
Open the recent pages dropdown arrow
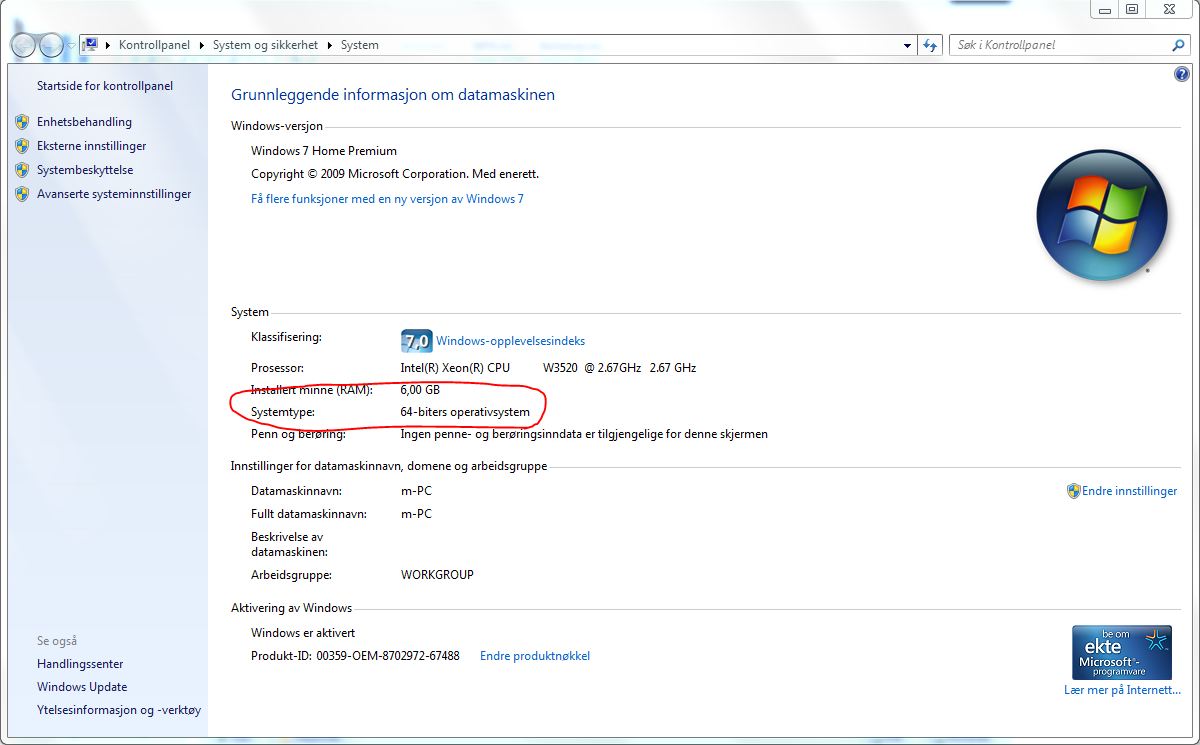click(x=70, y=46)
